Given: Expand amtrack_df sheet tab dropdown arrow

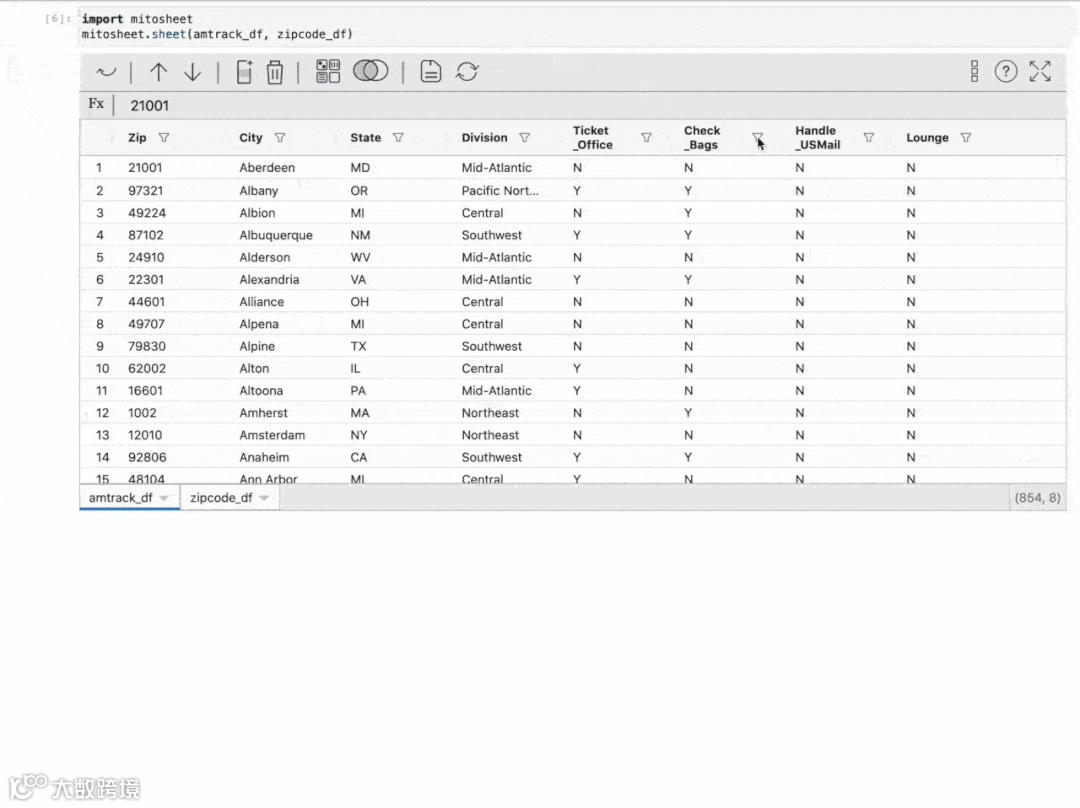Looking at the screenshot, I should click(164, 498).
